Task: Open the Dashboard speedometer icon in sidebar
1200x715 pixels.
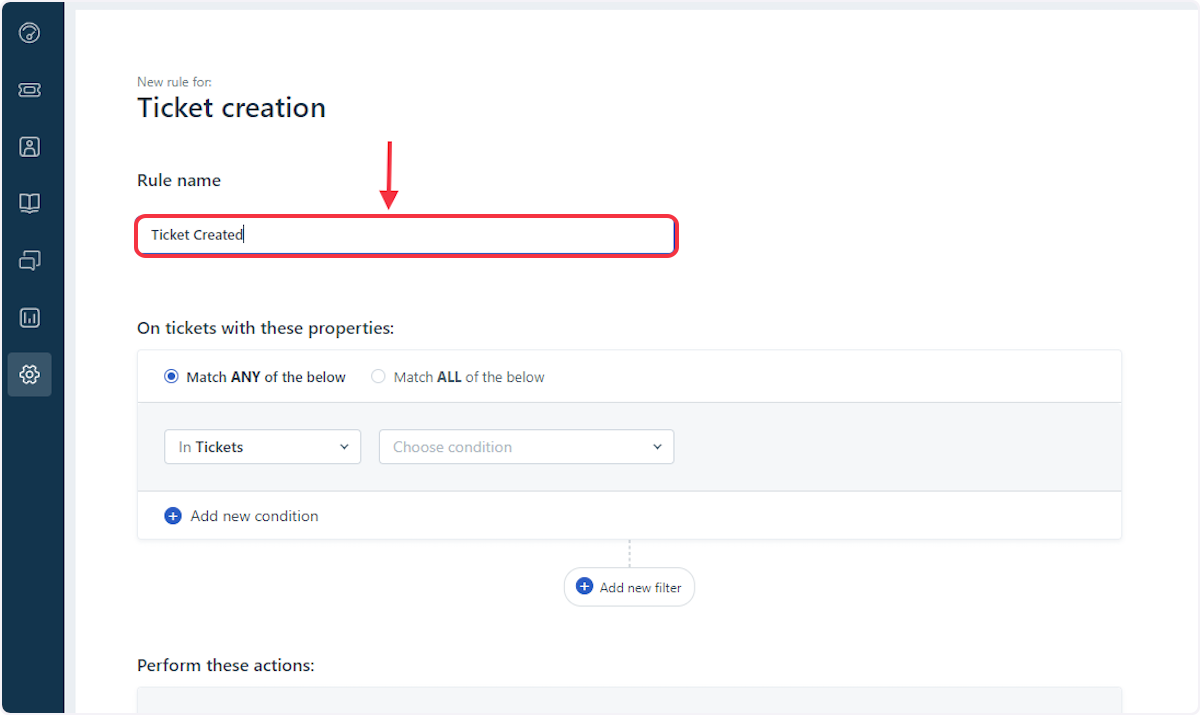Action: click(x=30, y=32)
